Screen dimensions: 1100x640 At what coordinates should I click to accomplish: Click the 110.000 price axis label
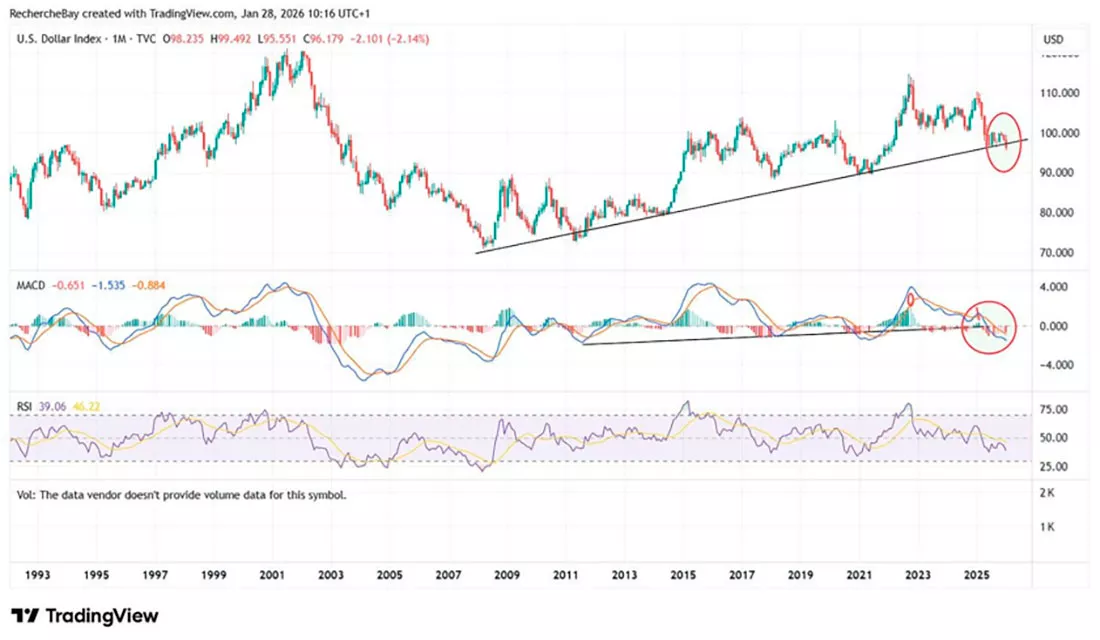(x=1059, y=93)
